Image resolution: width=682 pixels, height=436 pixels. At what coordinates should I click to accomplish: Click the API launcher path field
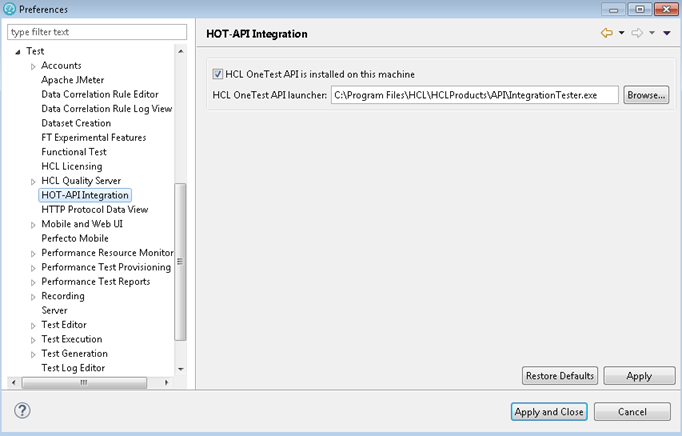point(474,95)
